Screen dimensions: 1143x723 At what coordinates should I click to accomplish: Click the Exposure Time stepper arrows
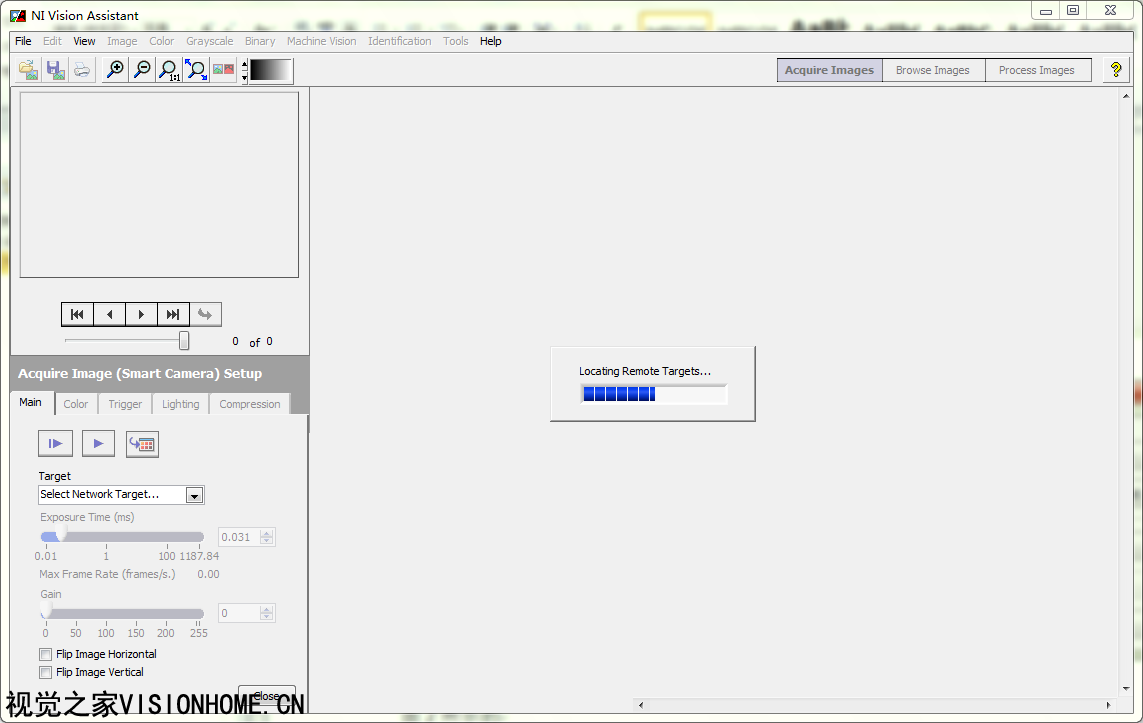tap(267, 537)
